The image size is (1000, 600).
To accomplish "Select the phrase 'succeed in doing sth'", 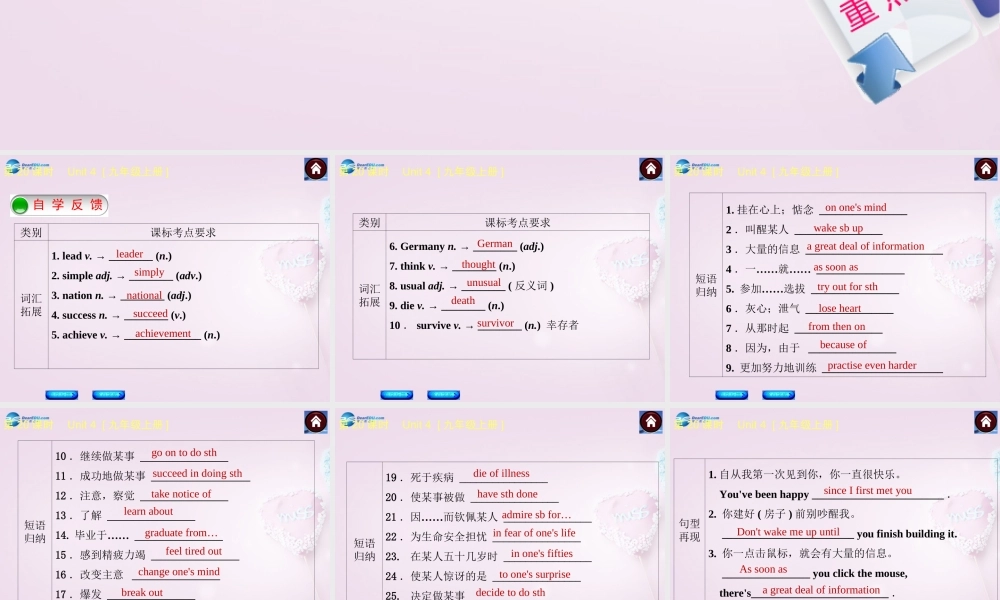I will (197, 473).
